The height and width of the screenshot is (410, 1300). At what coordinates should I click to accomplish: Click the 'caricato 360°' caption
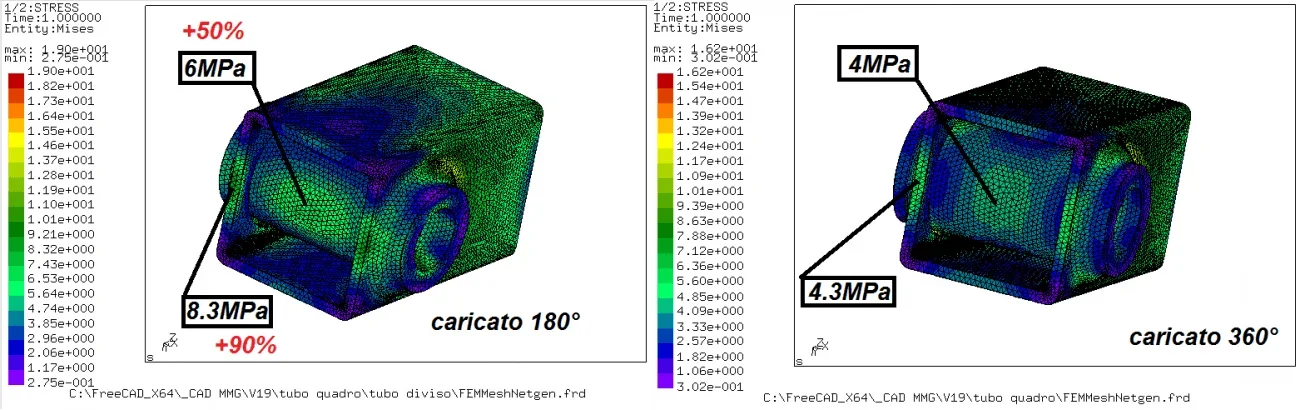[1204, 337]
